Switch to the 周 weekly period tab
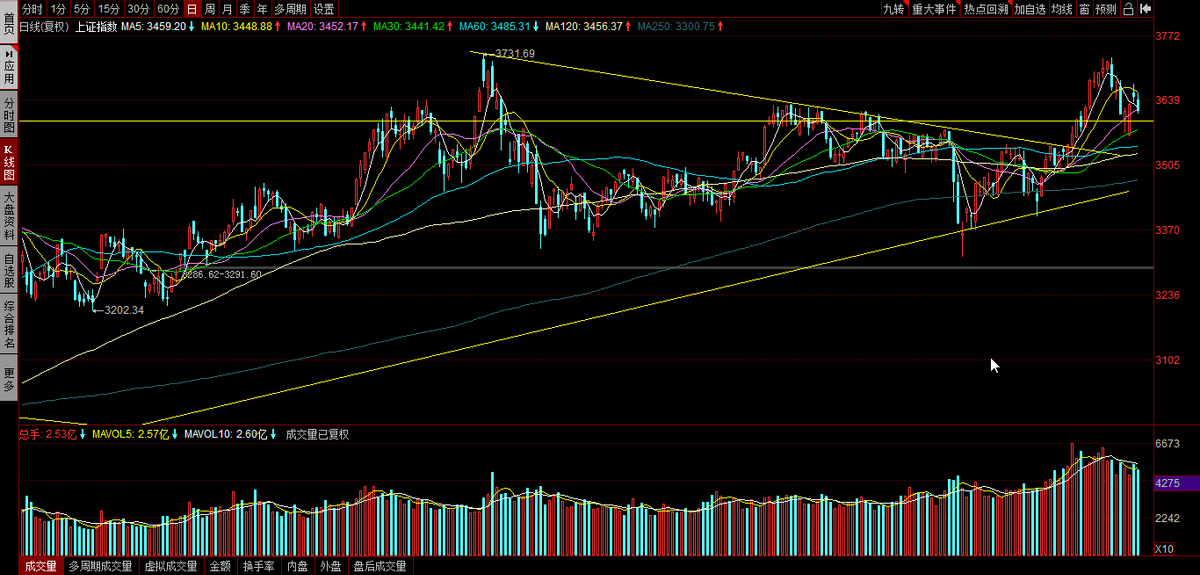Image resolution: width=1200 pixels, height=575 pixels. point(210,8)
